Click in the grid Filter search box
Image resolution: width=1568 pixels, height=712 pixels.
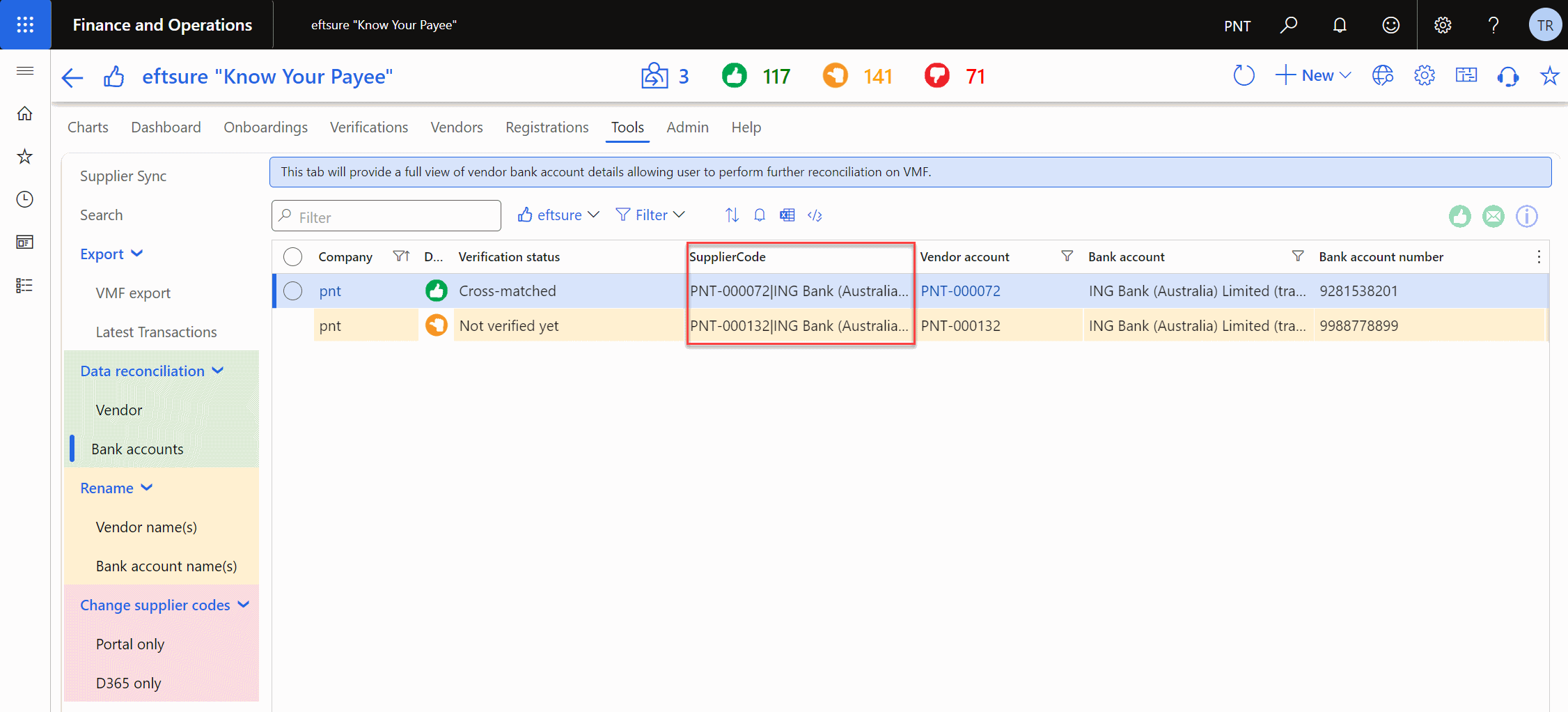(x=386, y=216)
